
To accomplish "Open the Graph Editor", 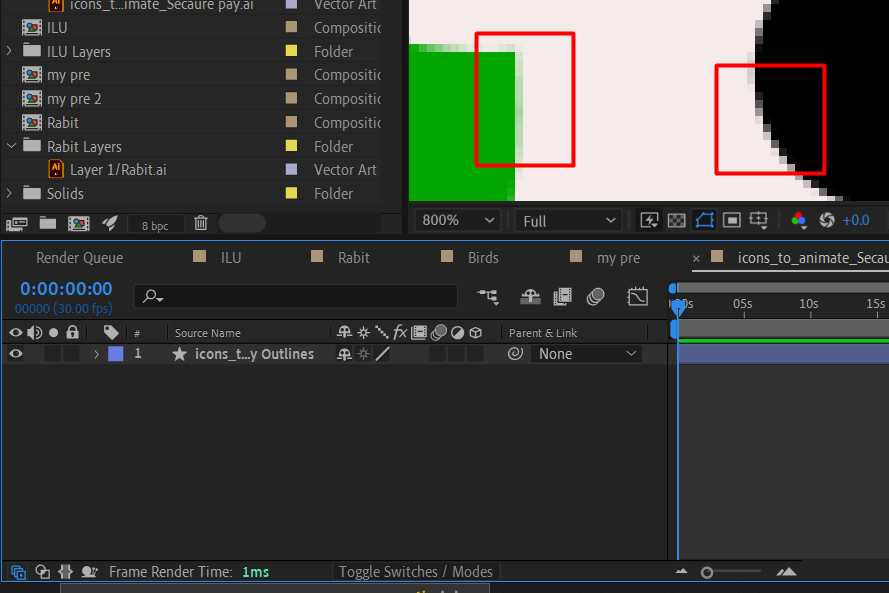I will pos(637,296).
